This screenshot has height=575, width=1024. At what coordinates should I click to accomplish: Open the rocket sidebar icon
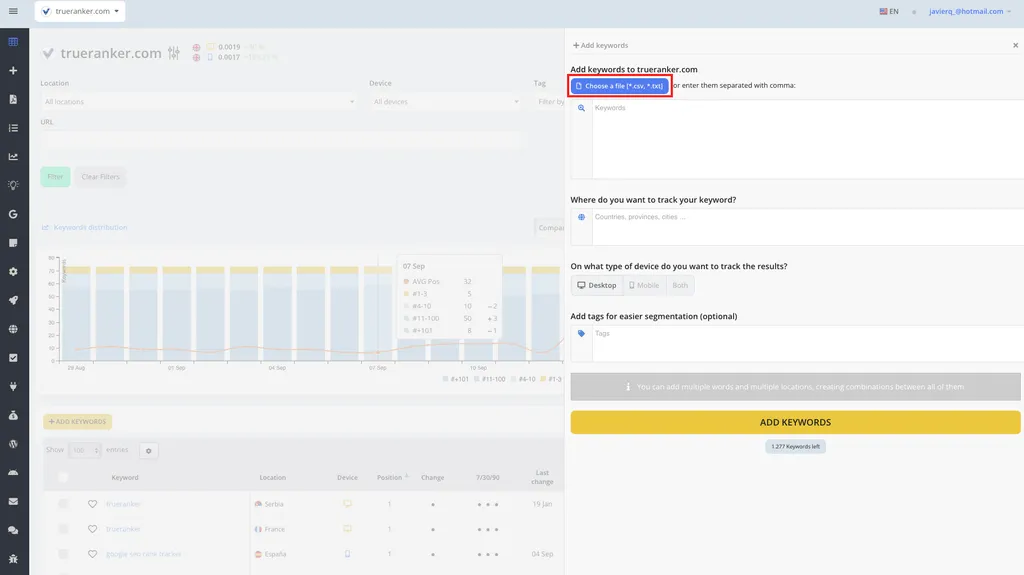click(x=13, y=301)
